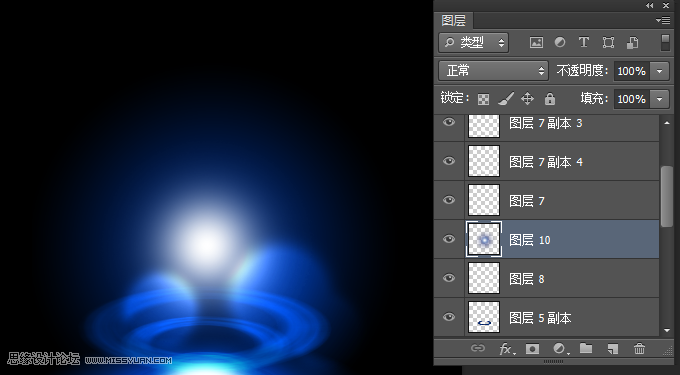680x375 pixels.
Task: Toggle visibility of 图层 10
Action: (449, 239)
